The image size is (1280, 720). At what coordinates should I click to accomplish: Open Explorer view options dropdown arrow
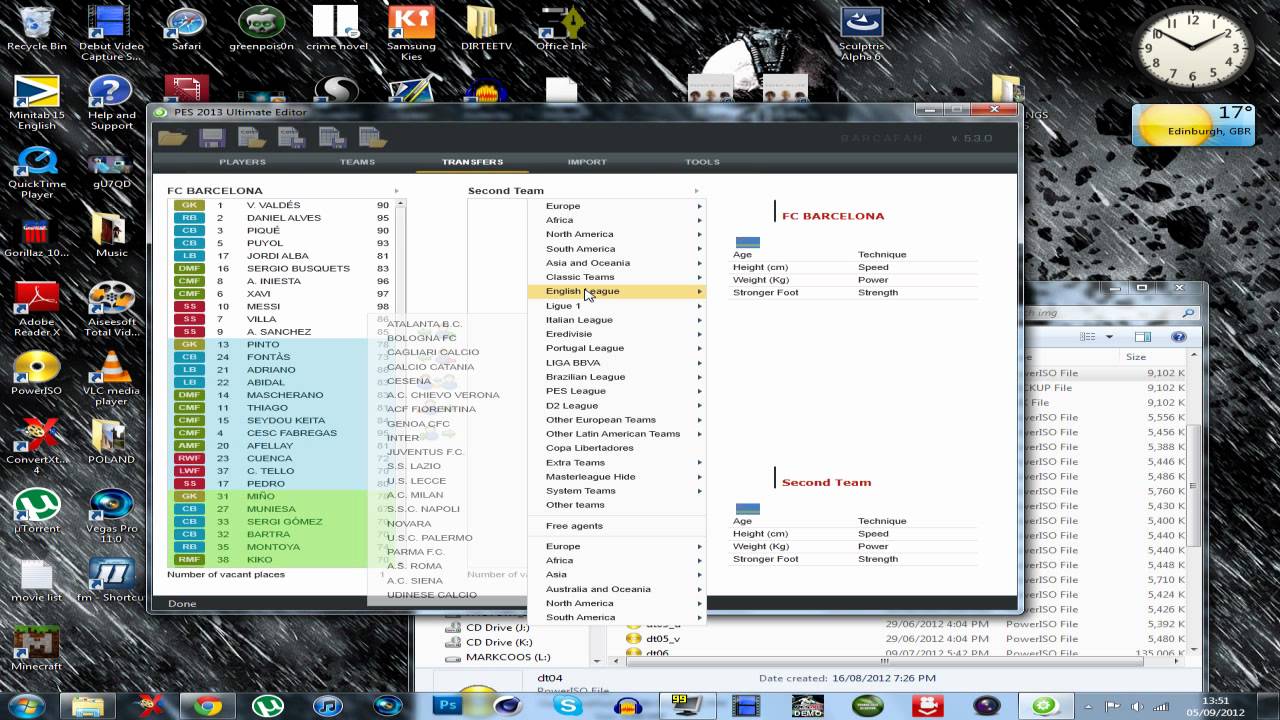[1110, 337]
